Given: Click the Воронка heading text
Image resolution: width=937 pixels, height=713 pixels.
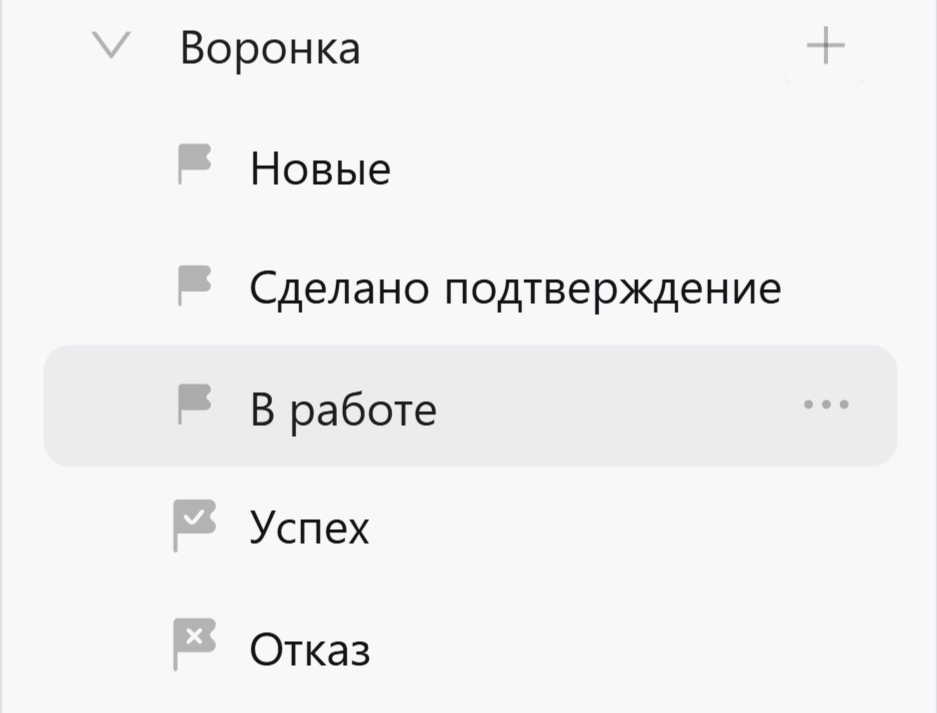Looking at the screenshot, I should [x=270, y=49].
